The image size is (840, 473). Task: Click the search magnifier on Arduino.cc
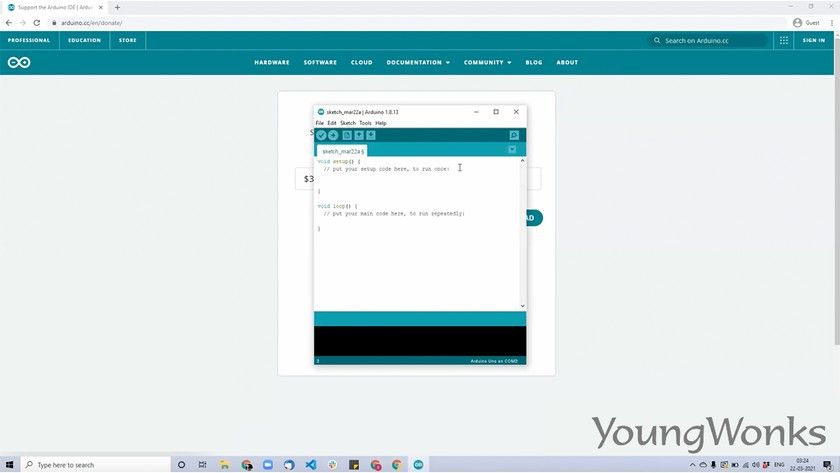(x=657, y=40)
